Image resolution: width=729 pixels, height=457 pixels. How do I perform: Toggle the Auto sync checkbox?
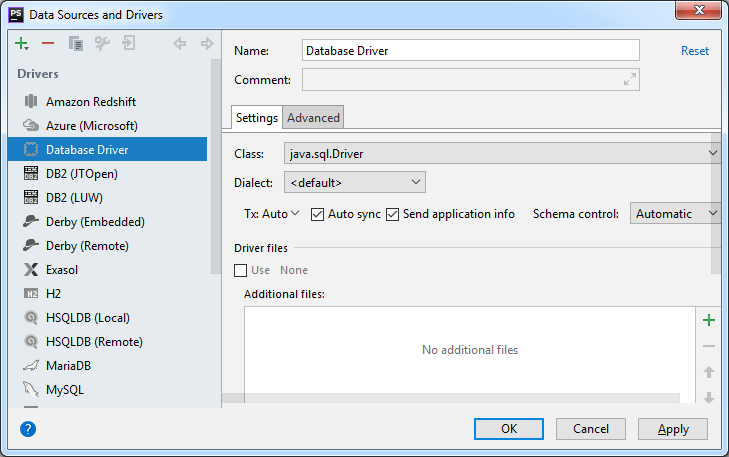(318, 214)
